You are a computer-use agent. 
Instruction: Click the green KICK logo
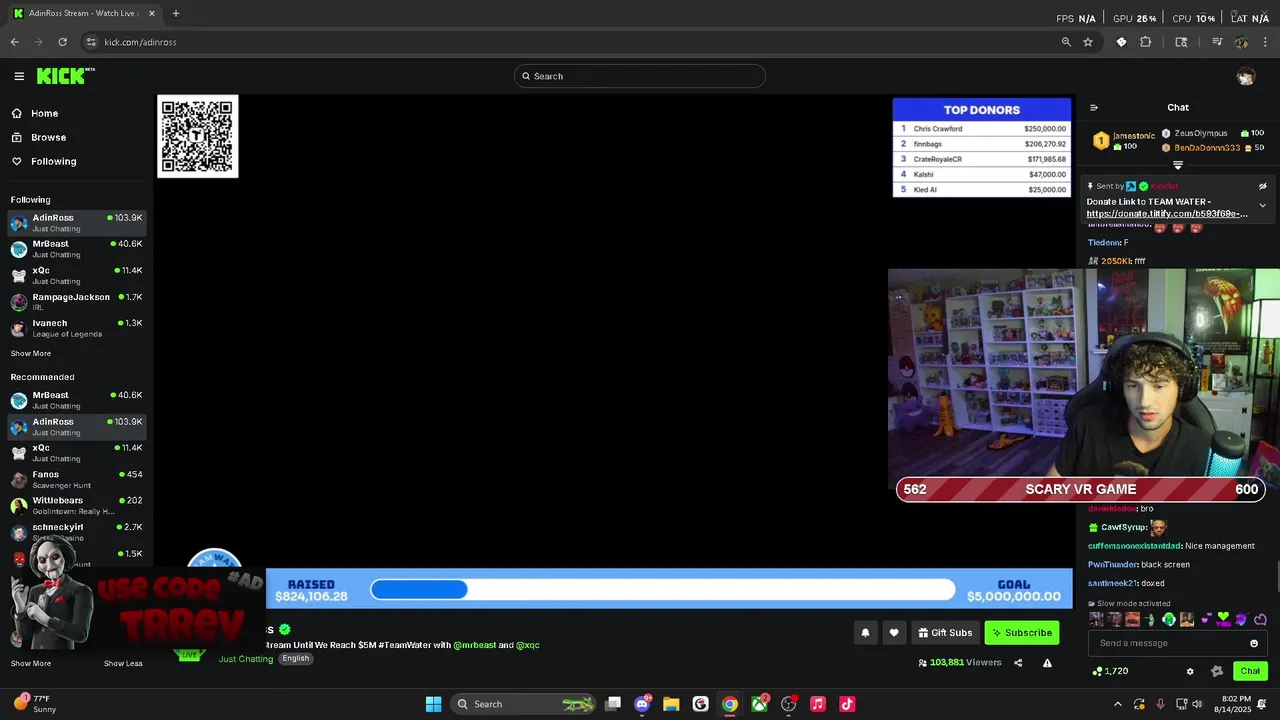65,76
